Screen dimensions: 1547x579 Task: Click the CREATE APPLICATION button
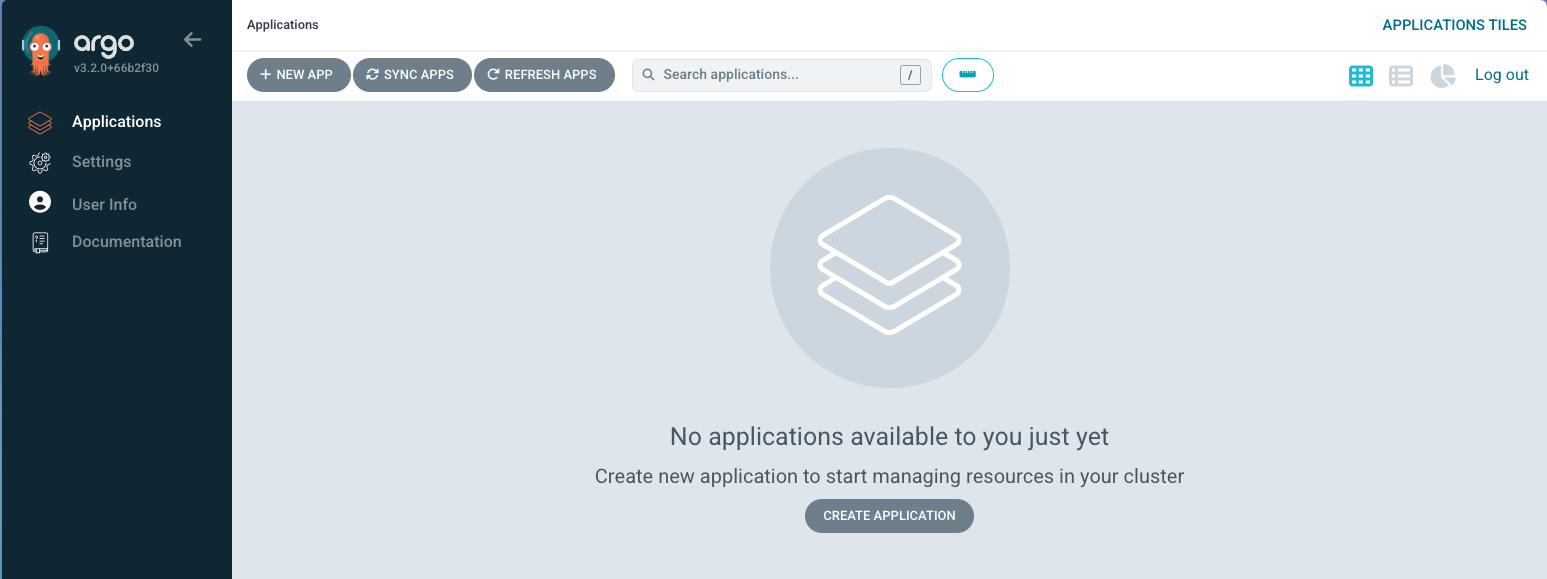coord(889,515)
